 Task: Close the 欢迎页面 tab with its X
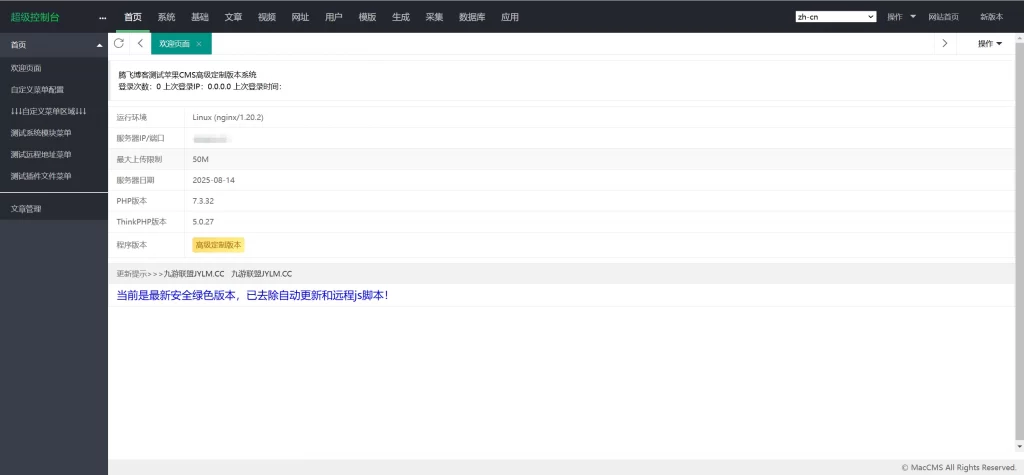[199, 44]
